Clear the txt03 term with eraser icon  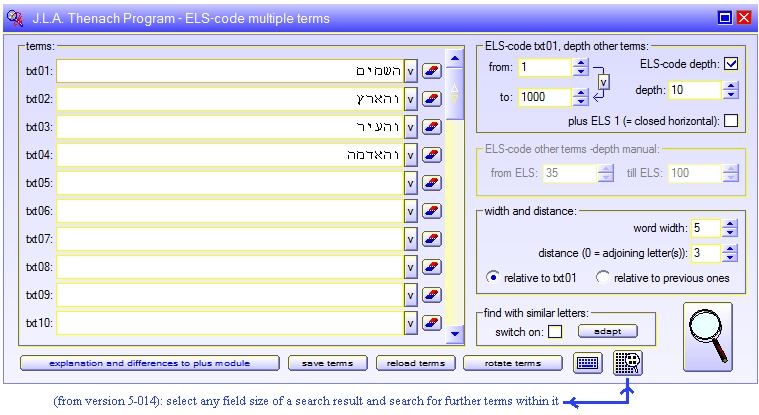432,127
